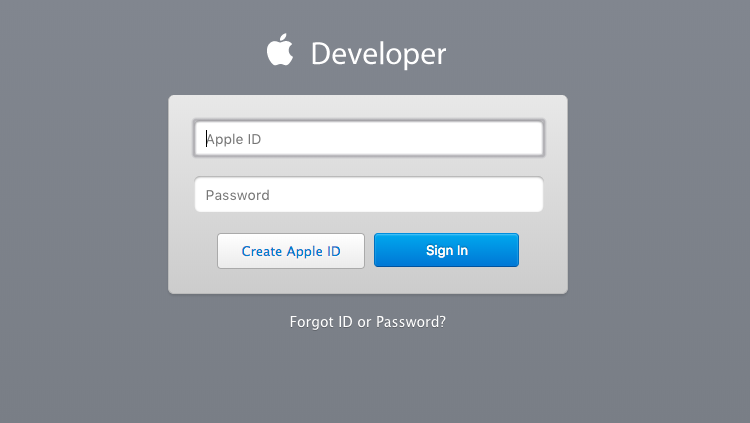Click the Create Apple ID label text
Screen dimensions: 750x423
pos(291,251)
